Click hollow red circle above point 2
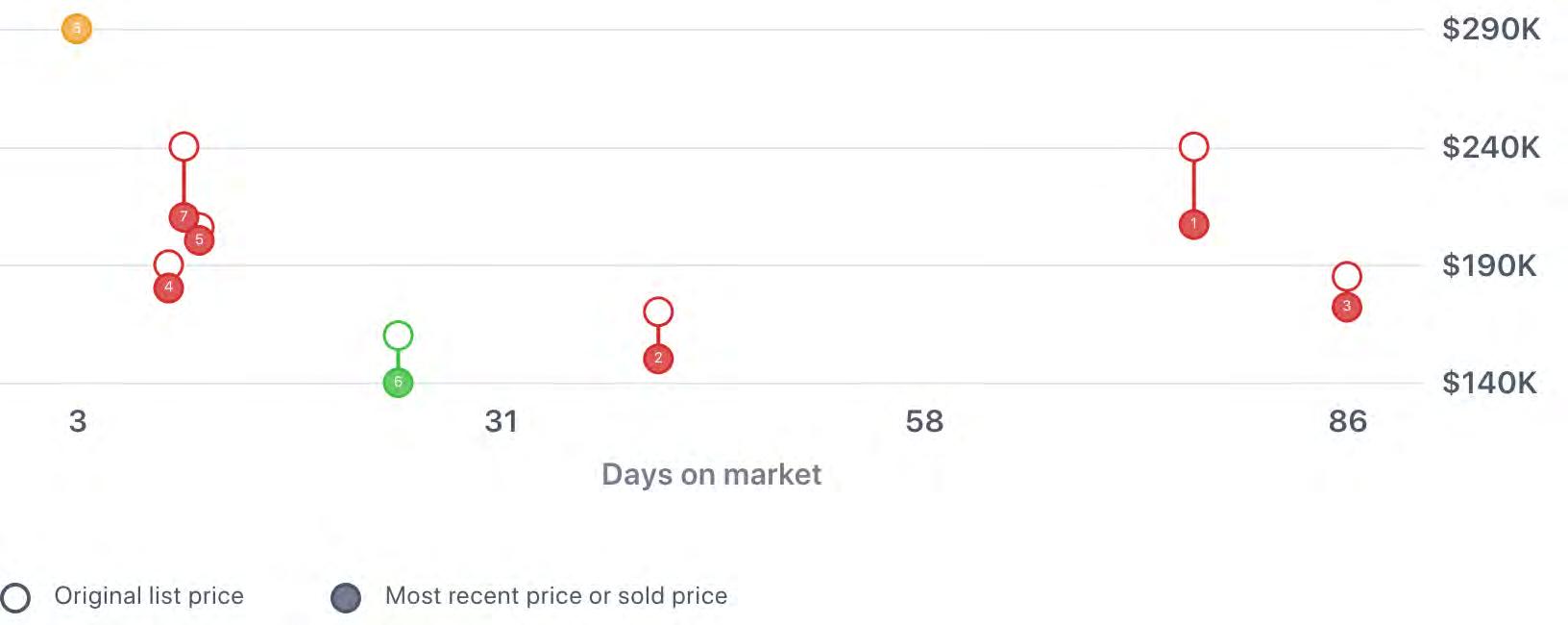Image resolution: width=1568 pixels, height=625 pixels. (x=658, y=312)
